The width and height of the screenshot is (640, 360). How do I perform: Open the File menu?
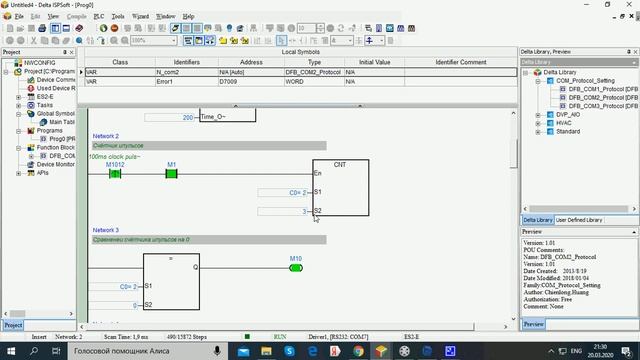click(x=19, y=16)
